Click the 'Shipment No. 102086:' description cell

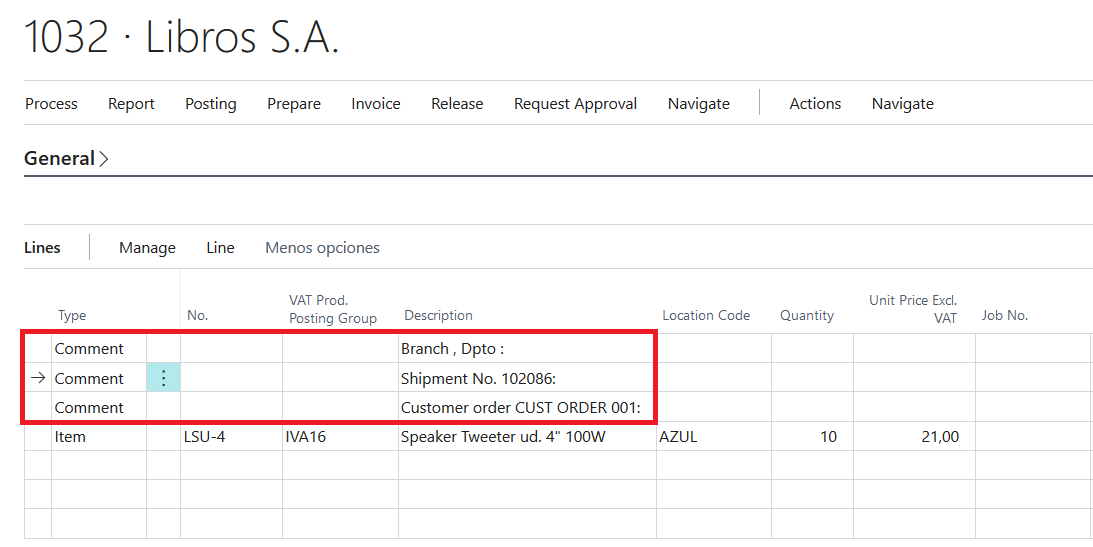tap(527, 378)
